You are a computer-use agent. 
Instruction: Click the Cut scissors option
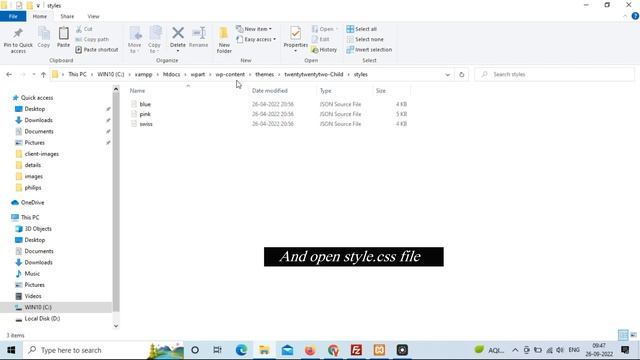pos(84,29)
